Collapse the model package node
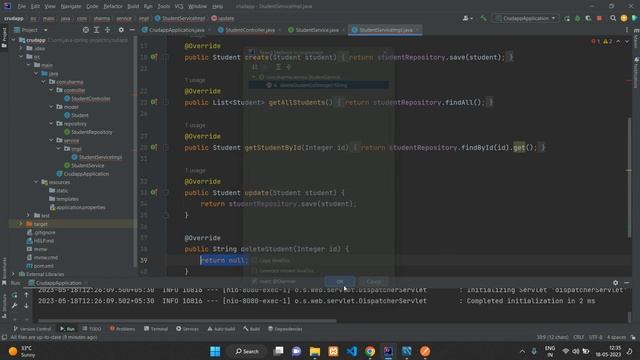This screenshot has width=640, height=360. coord(51,107)
